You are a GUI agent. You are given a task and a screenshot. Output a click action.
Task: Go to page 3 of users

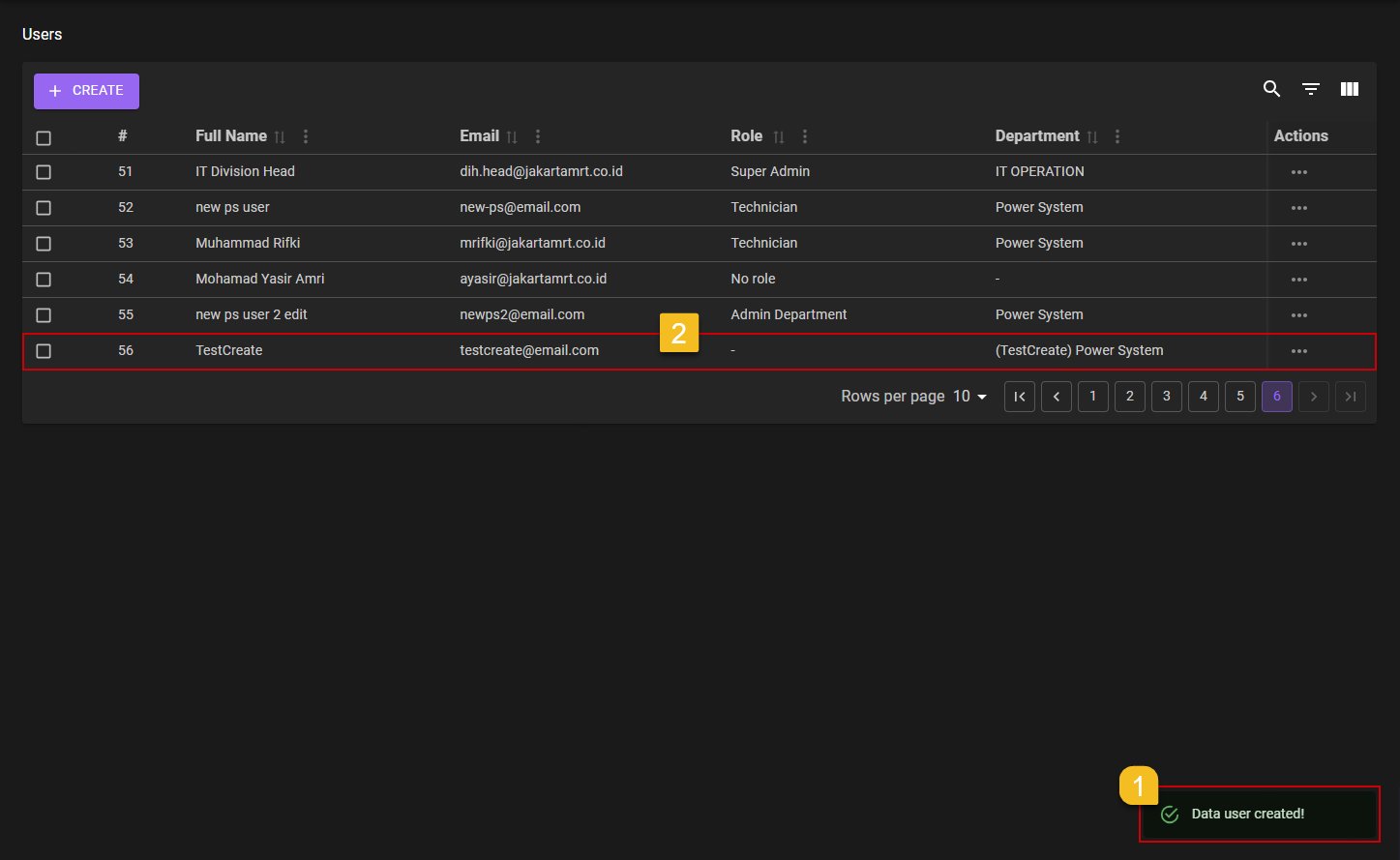pyautogui.click(x=1166, y=397)
